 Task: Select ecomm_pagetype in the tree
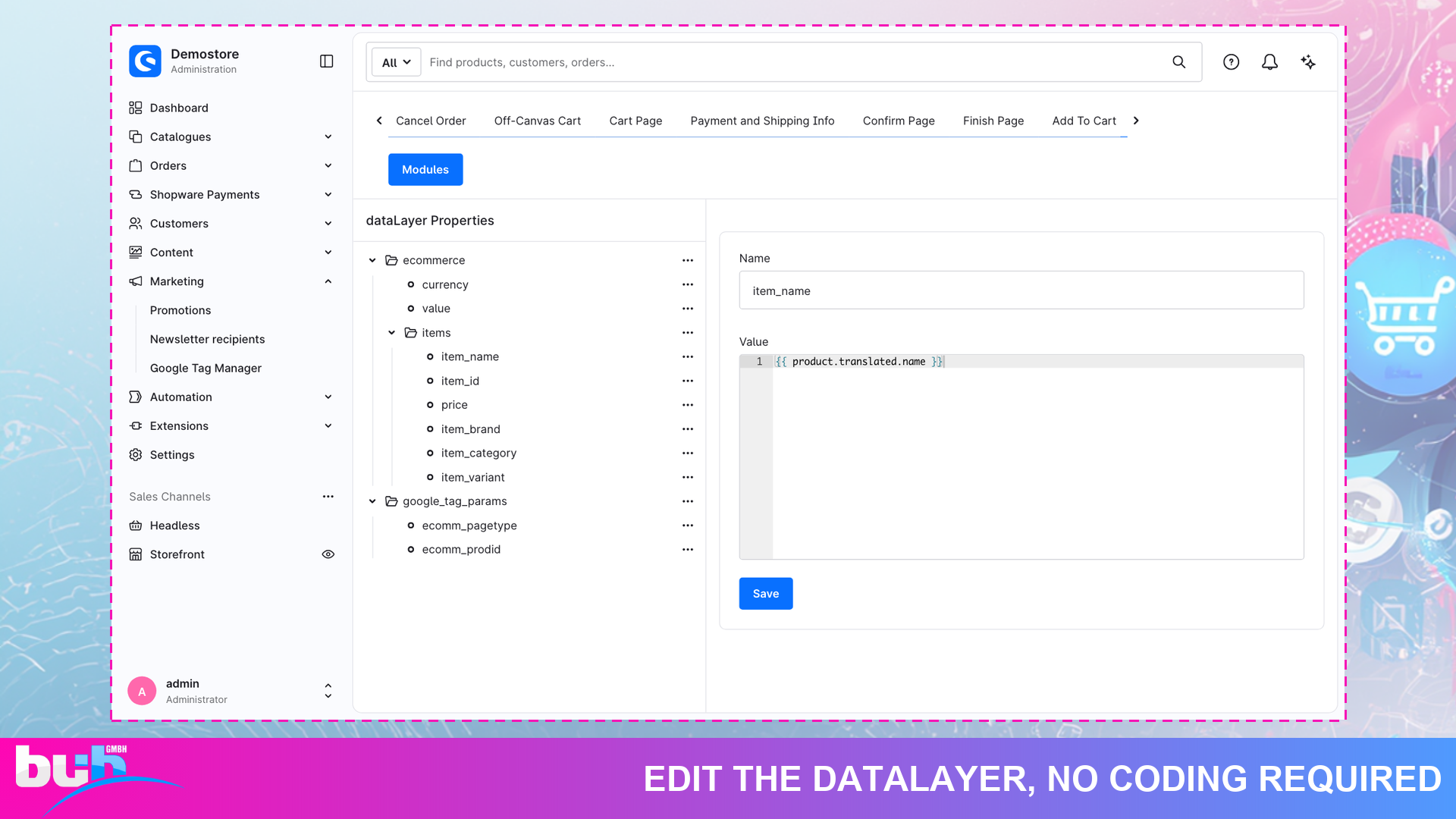[469, 526]
